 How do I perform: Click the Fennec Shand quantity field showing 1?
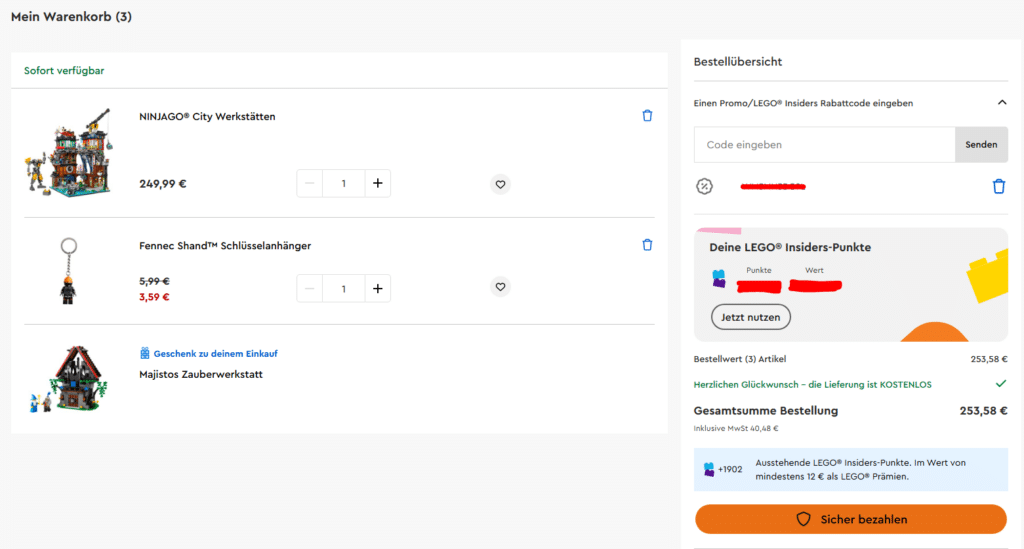tap(344, 289)
